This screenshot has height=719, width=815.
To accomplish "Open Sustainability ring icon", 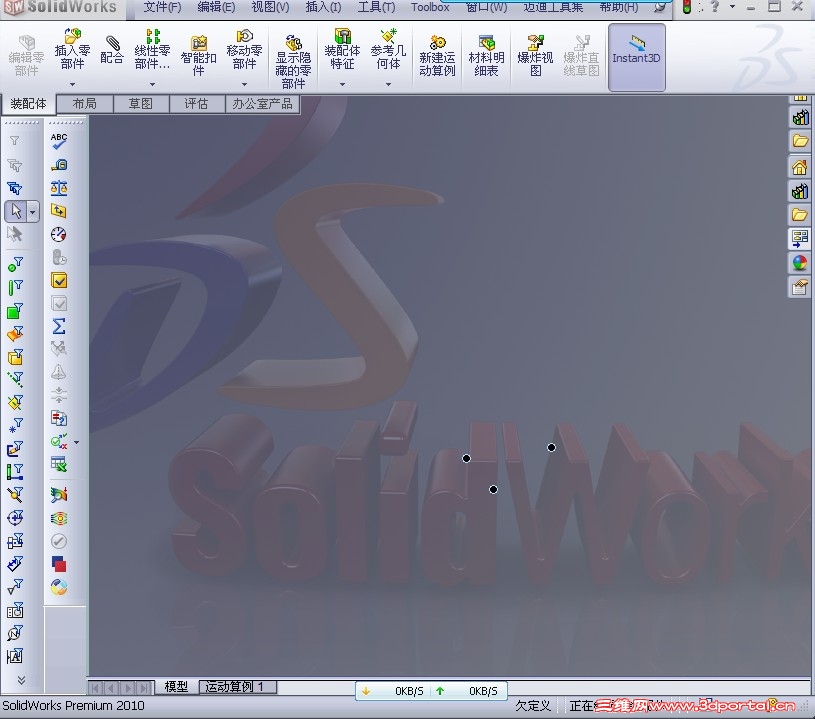I will 59,587.
